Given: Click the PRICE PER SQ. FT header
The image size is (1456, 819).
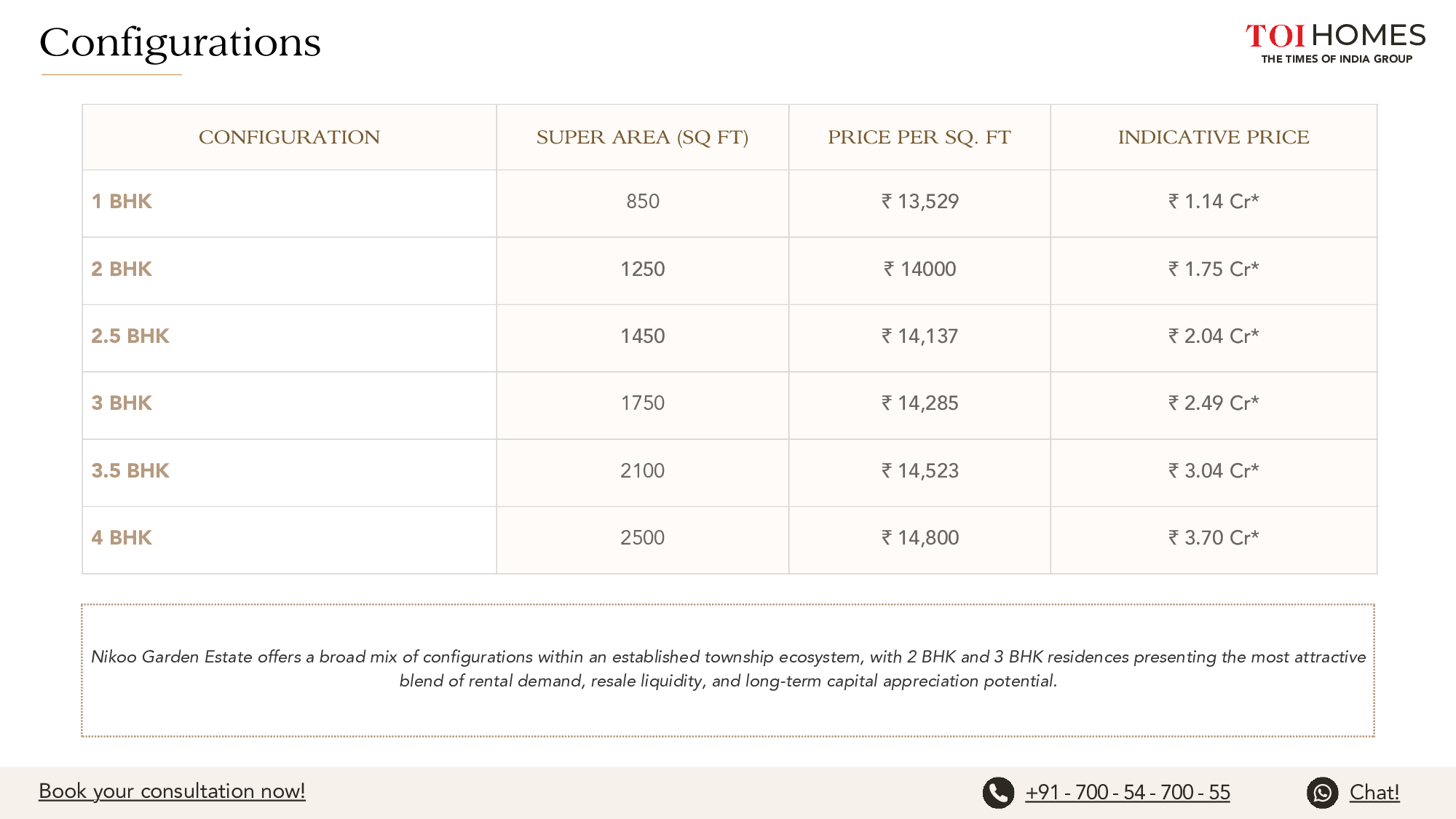Looking at the screenshot, I should (919, 138).
